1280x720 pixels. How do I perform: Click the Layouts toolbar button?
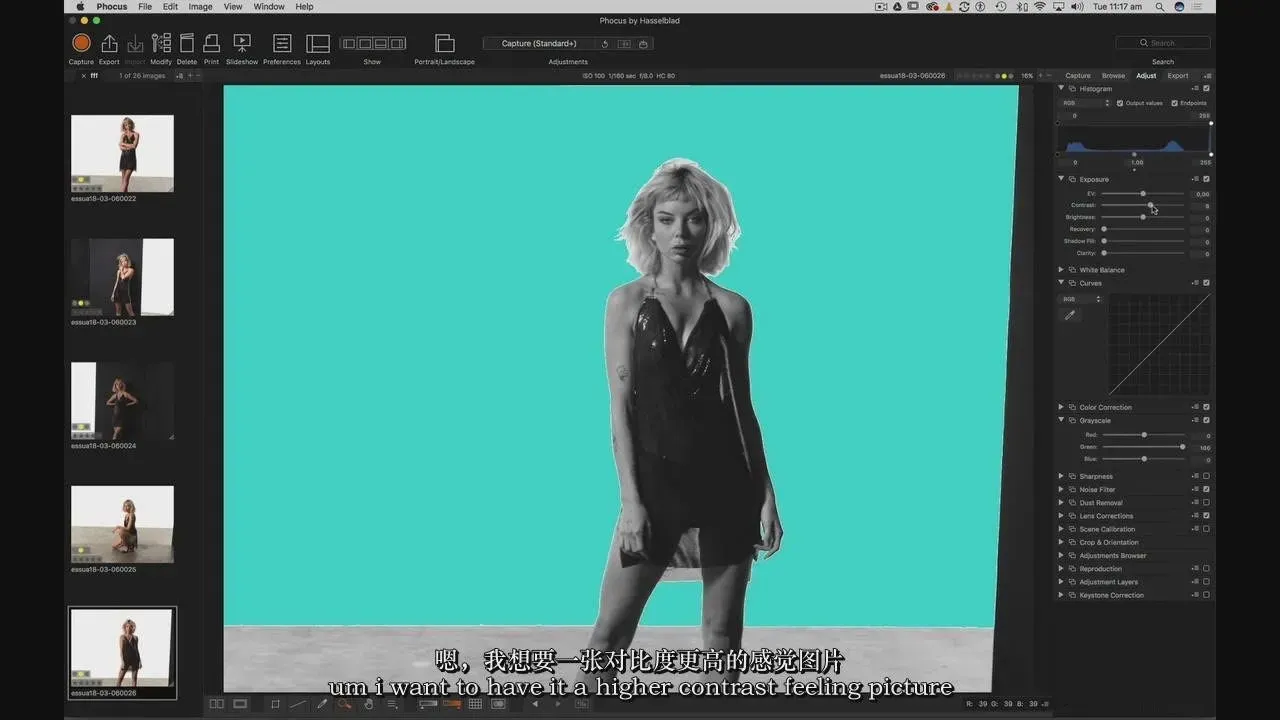pos(318,43)
